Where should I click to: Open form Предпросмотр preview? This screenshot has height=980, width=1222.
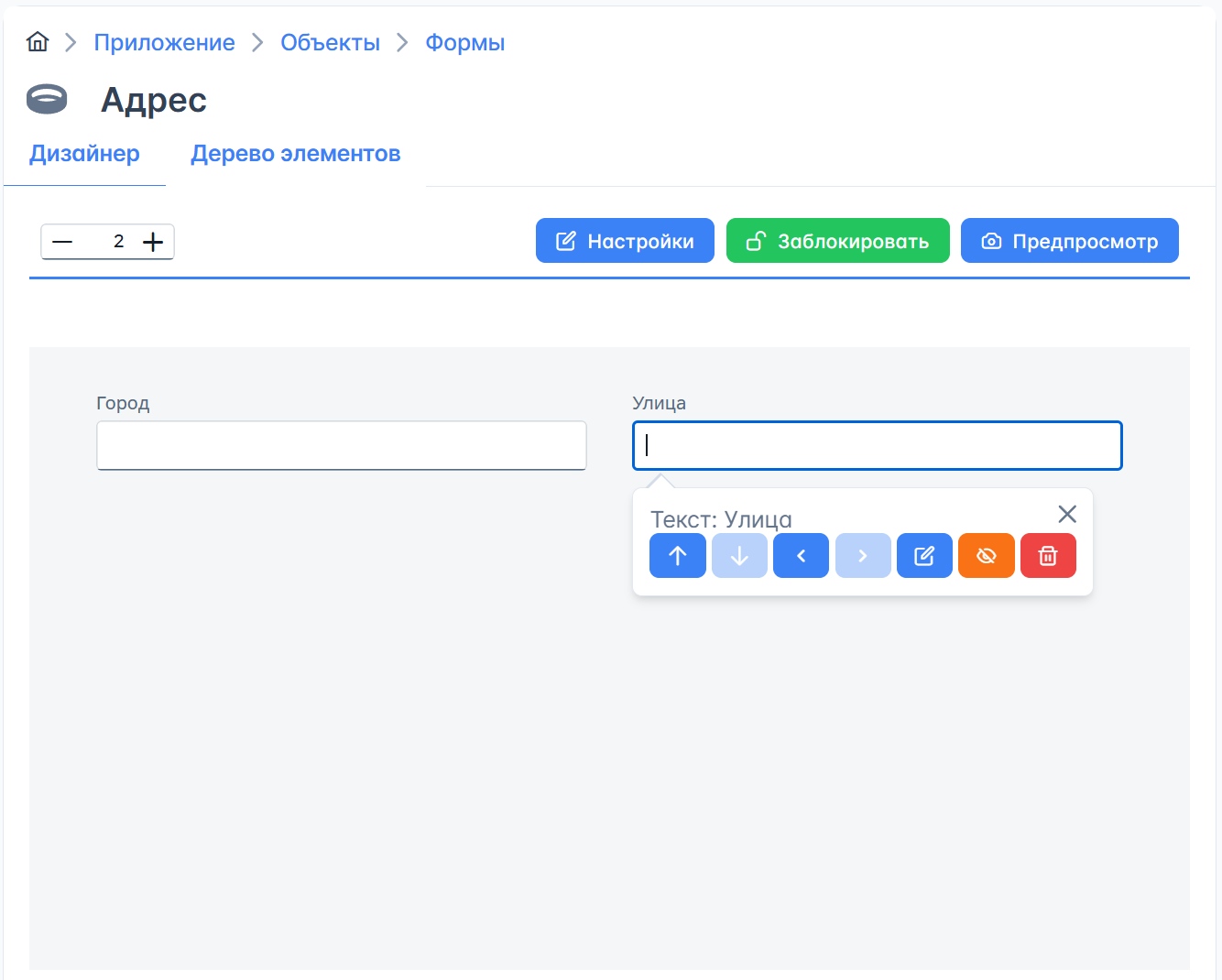click(1069, 241)
